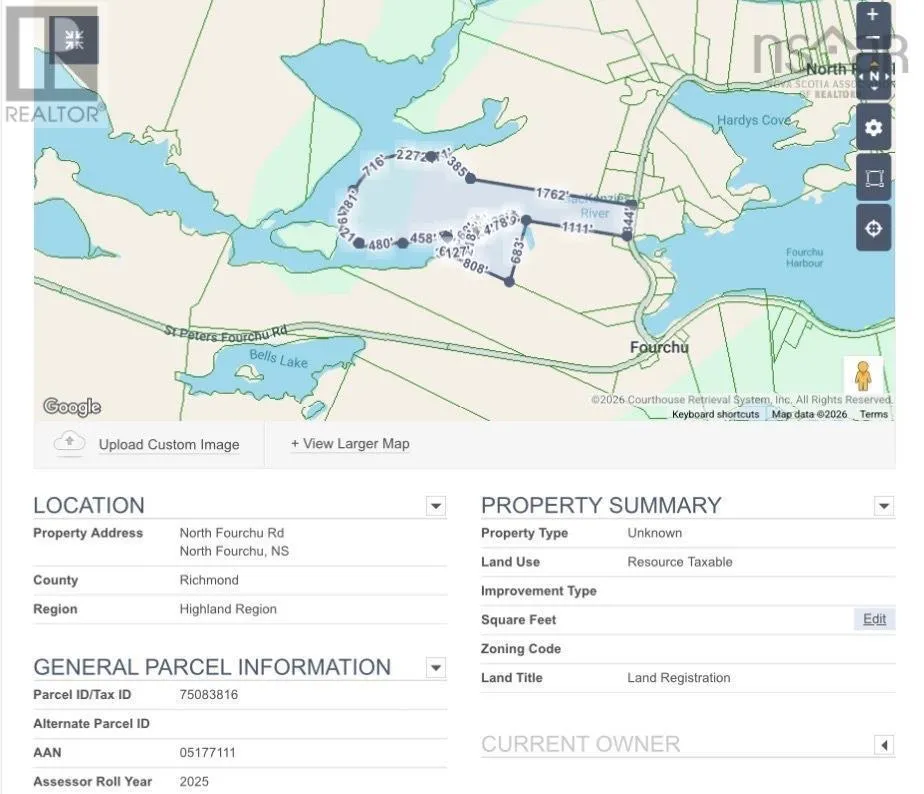
Task: Open the map Terms link
Action: [873, 414]
